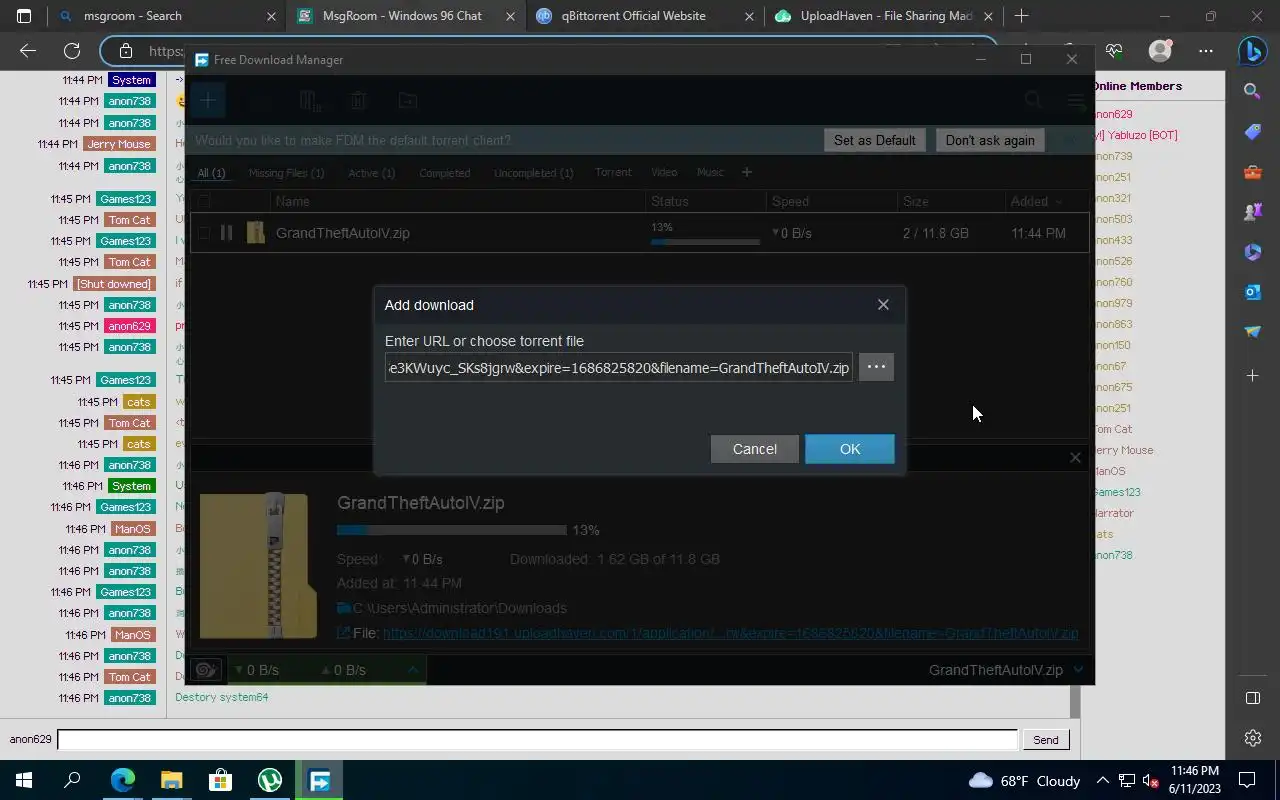Select the Torrent filter tab
Screen dimensions: 1280x800
tap(613, 172)
